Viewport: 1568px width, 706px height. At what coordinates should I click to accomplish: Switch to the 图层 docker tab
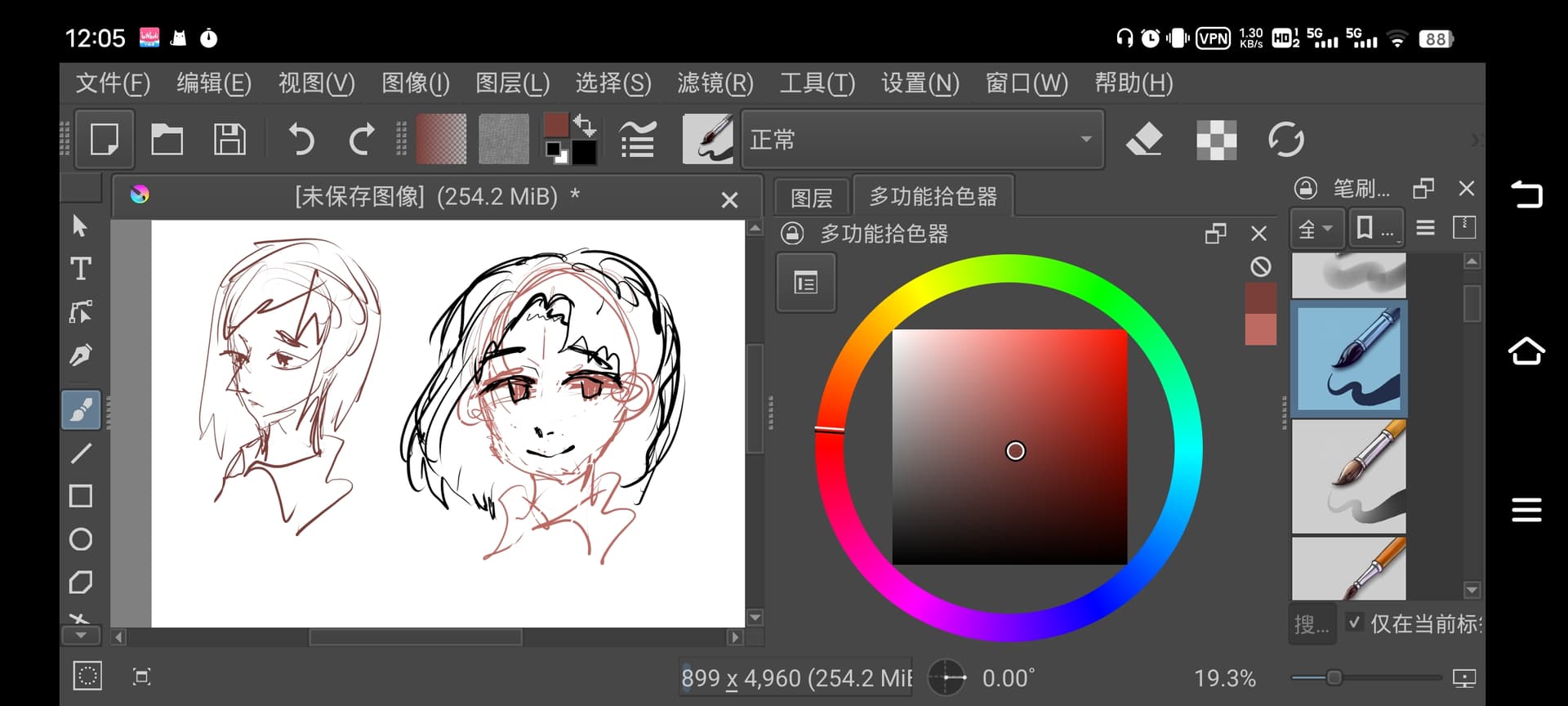(812, 198)
